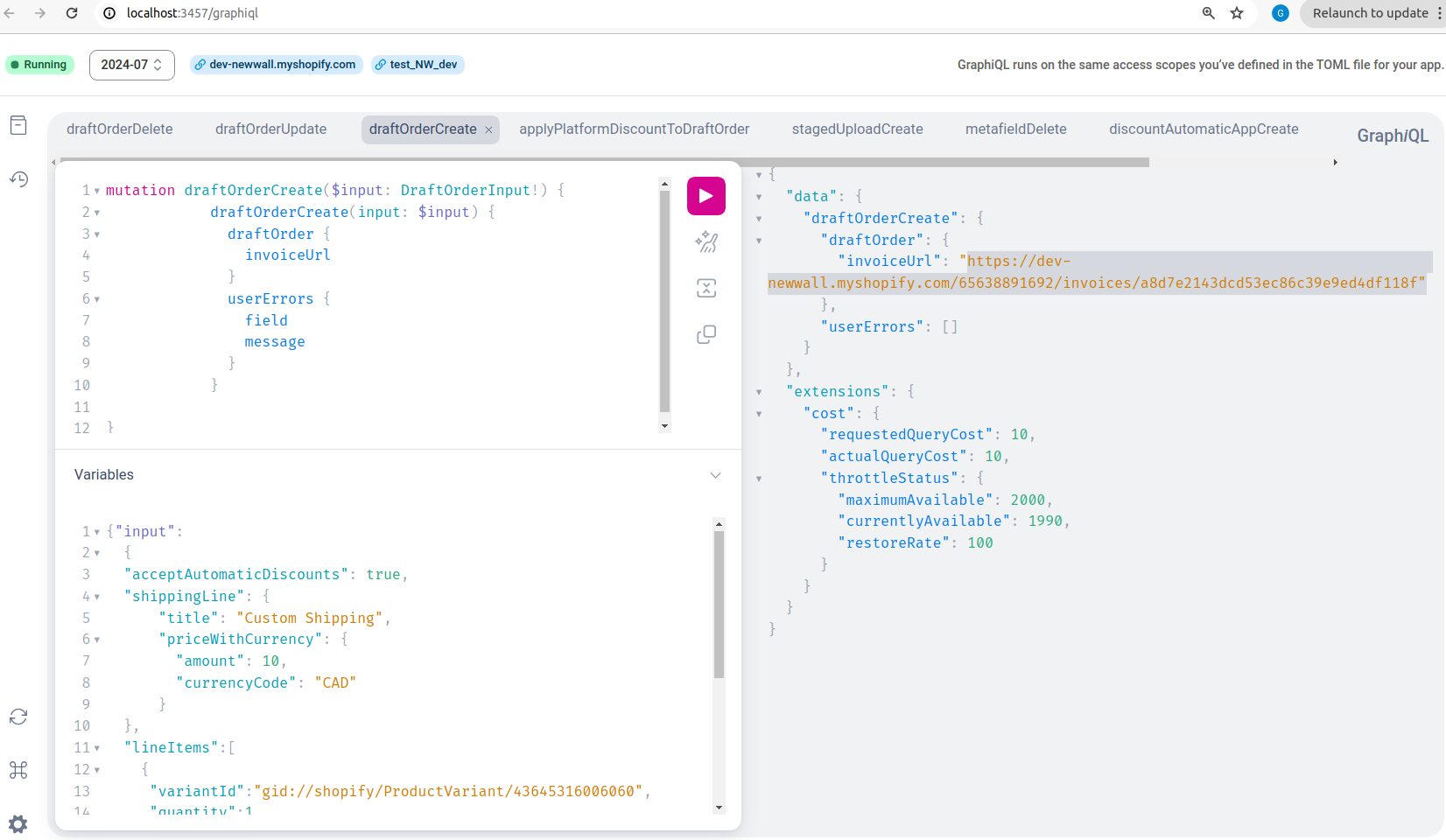The height and width of the screenshot is (840, 1446).
Task: Switch to the draftOrderUpdate tab
Action: [270, 129]
